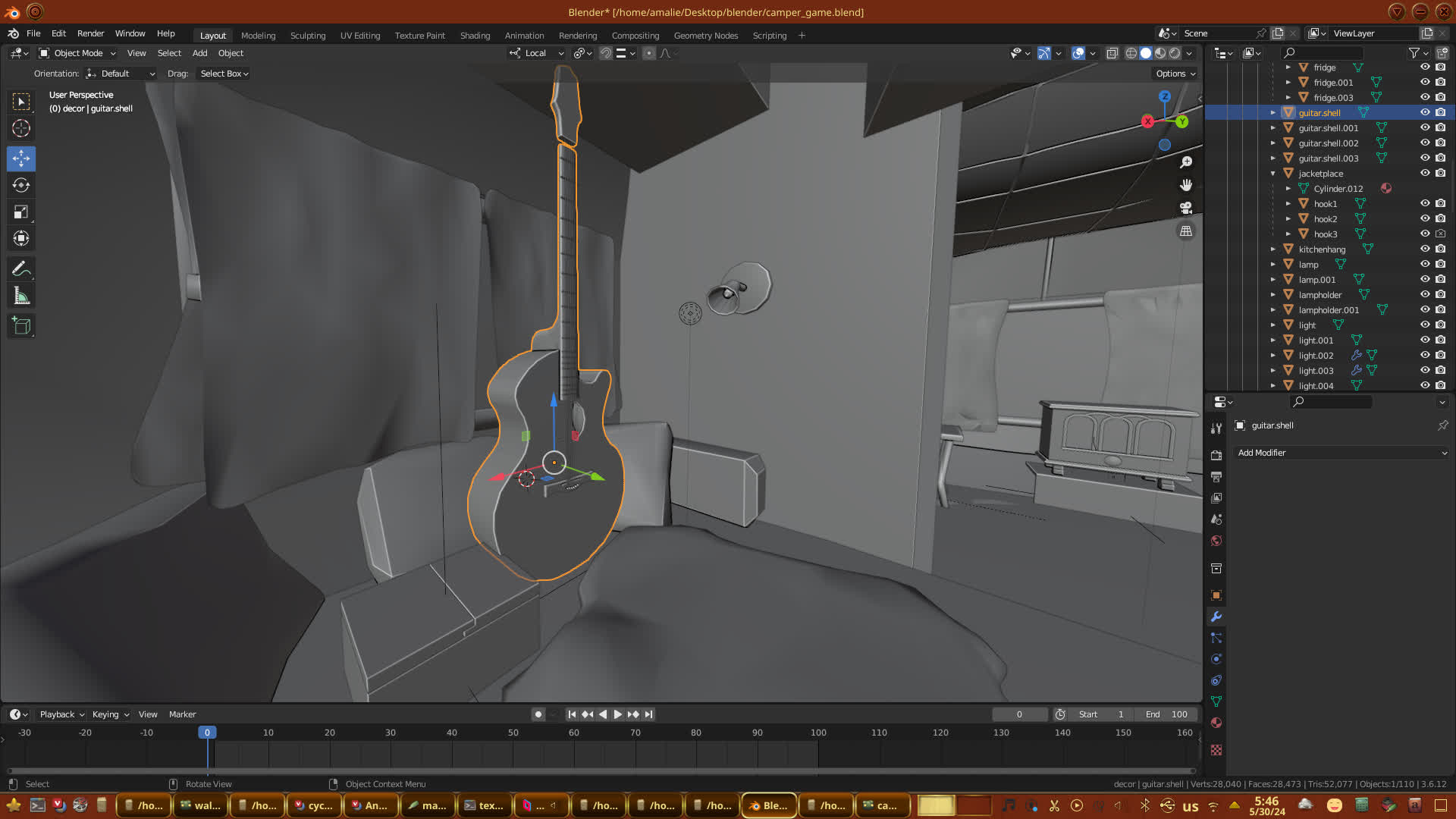Open the Object Mode dropdown

point(77,53)
